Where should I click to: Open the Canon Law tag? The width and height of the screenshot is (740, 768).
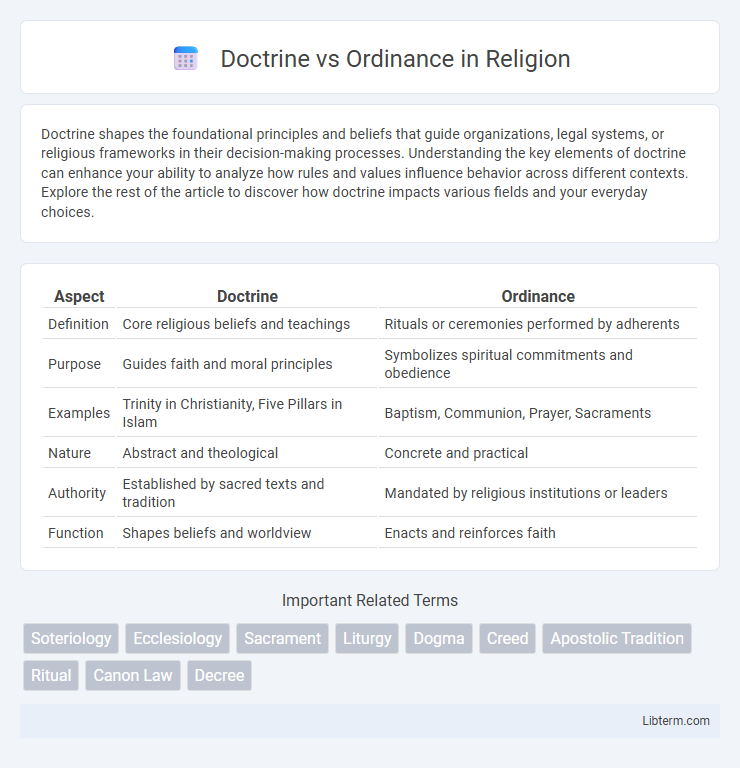tap(133, 675)
